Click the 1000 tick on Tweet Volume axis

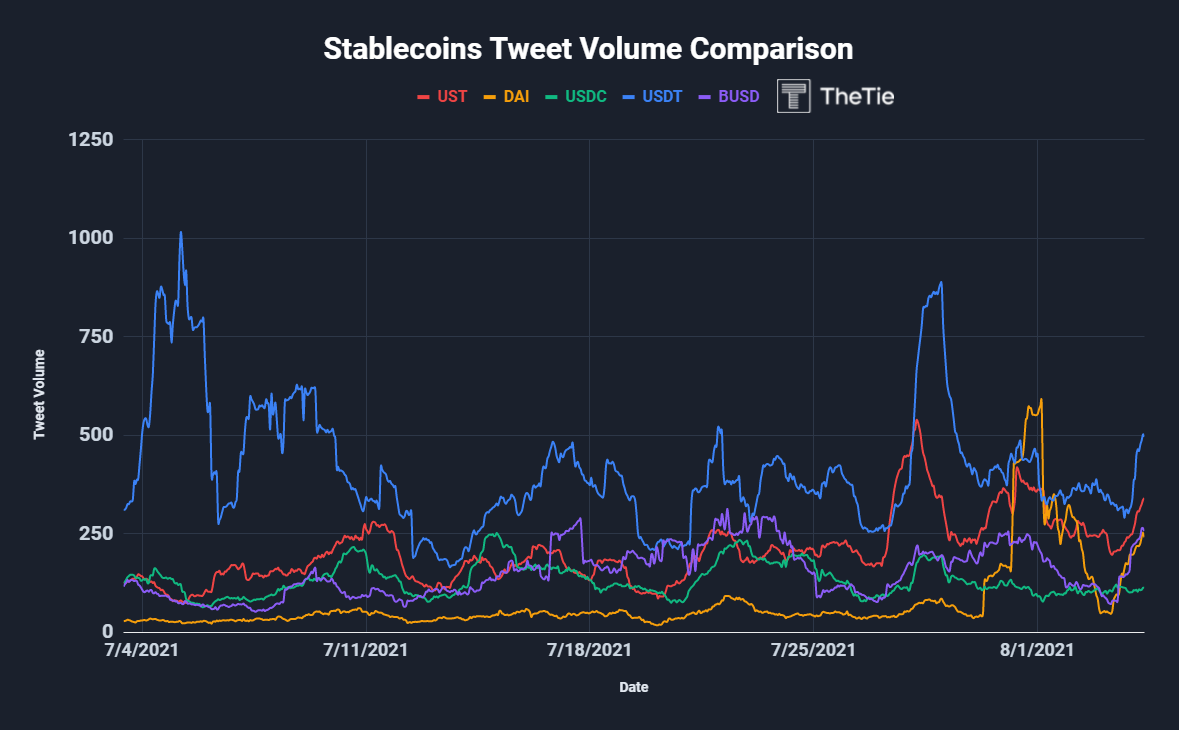91,238
